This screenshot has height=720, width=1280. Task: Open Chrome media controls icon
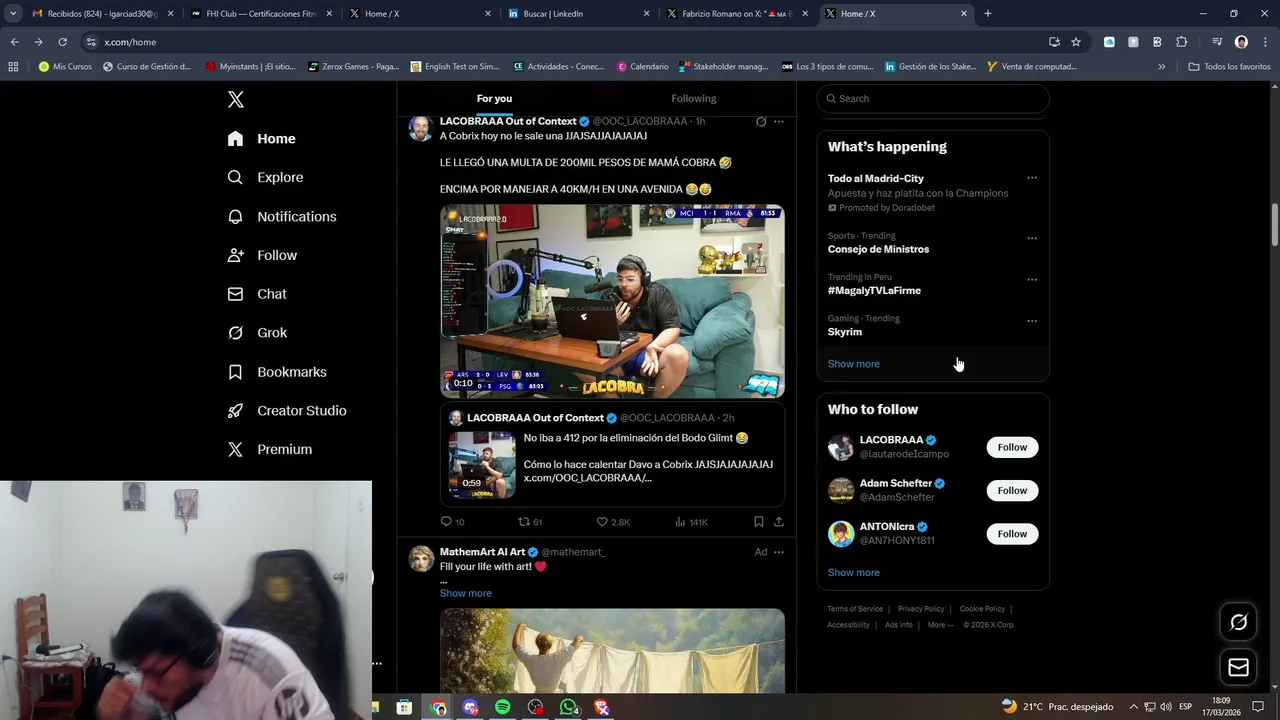pos(1217,42)
